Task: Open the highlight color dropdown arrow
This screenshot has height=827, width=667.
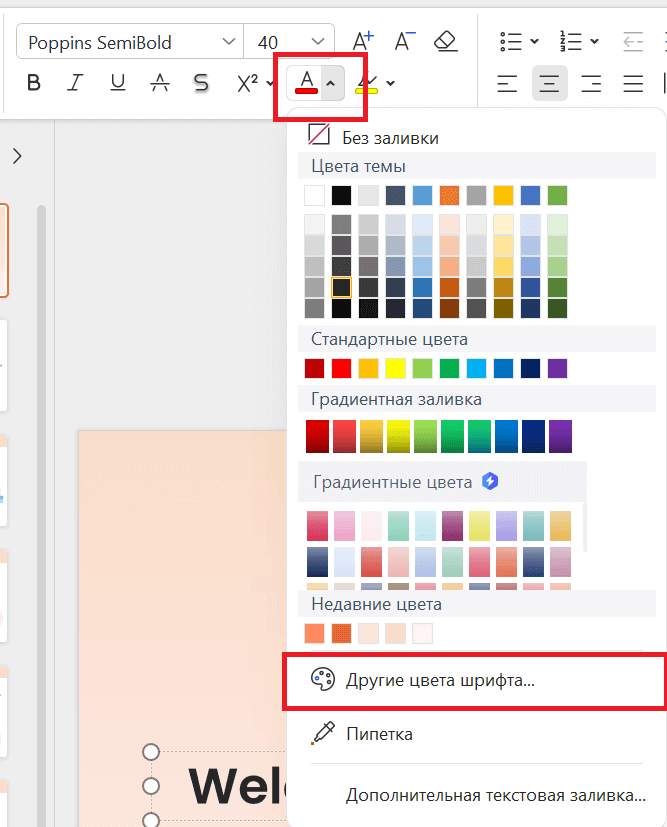Action: click(390, 83)
